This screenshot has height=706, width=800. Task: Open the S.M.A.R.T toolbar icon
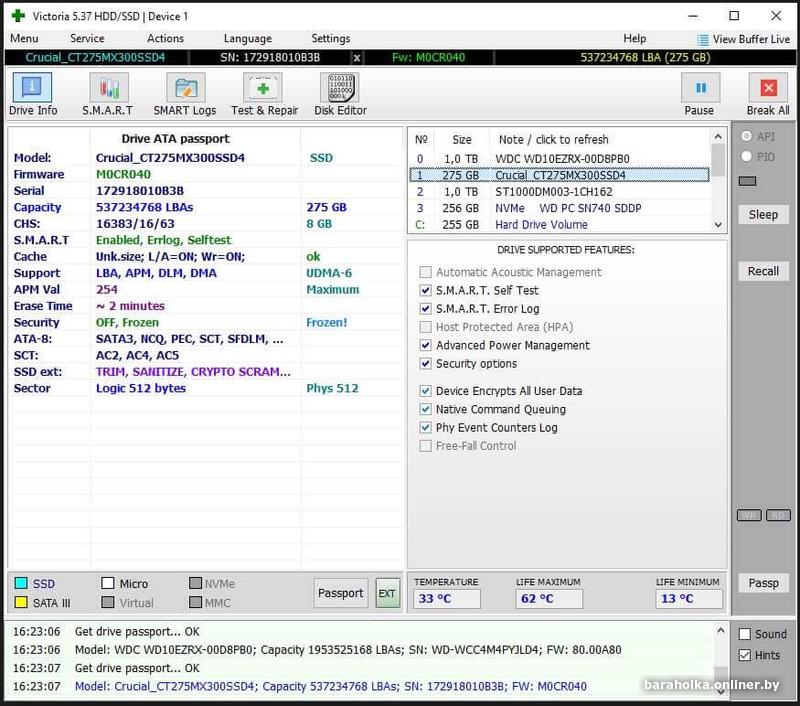coord(109,87)
